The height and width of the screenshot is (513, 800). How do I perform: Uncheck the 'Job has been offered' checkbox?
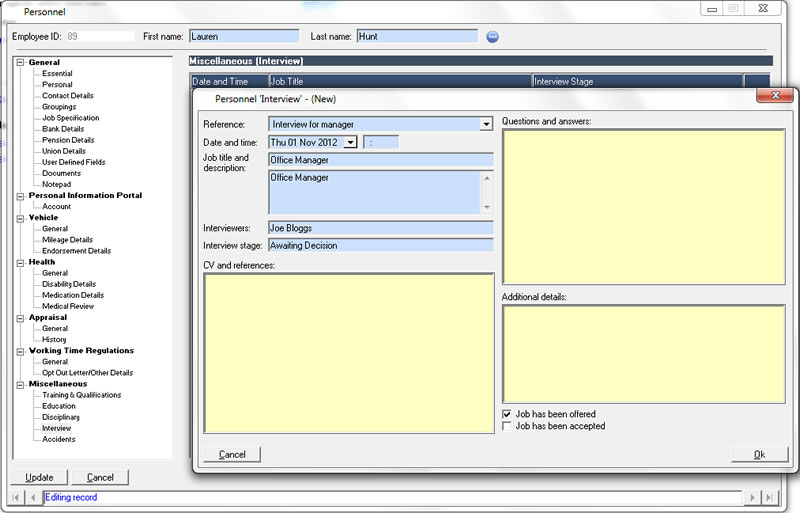[x=507, y=414]
